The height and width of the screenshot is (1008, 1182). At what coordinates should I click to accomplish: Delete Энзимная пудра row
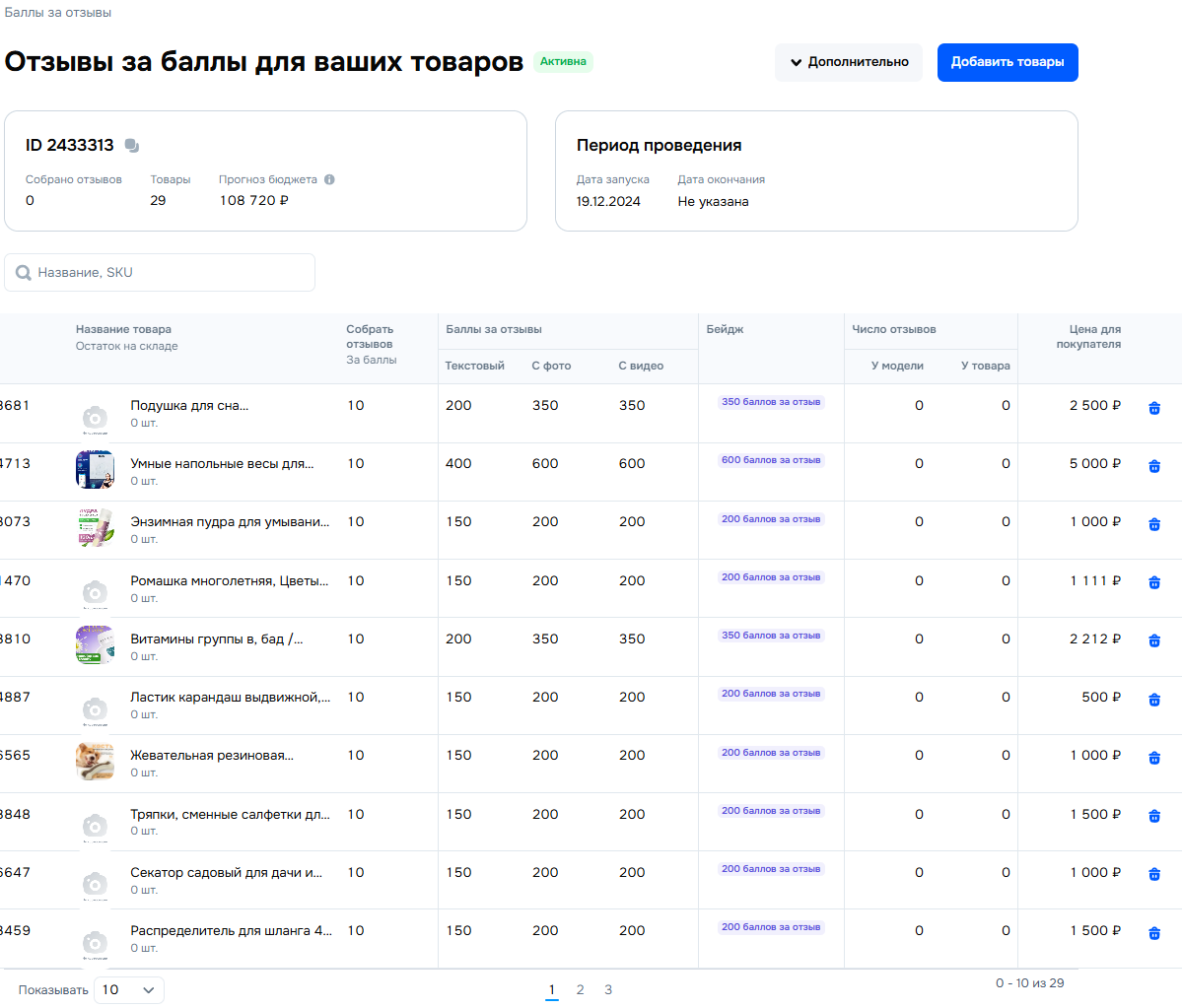coord(1154,524)
